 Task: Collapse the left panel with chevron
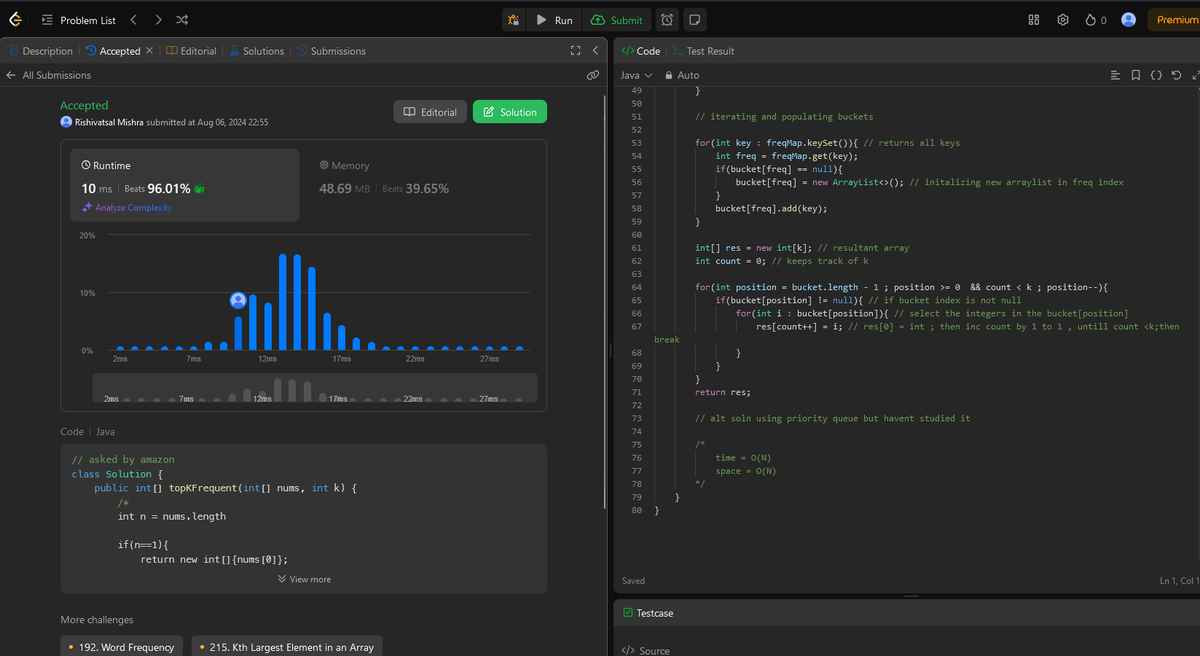(x=595, y=51)
